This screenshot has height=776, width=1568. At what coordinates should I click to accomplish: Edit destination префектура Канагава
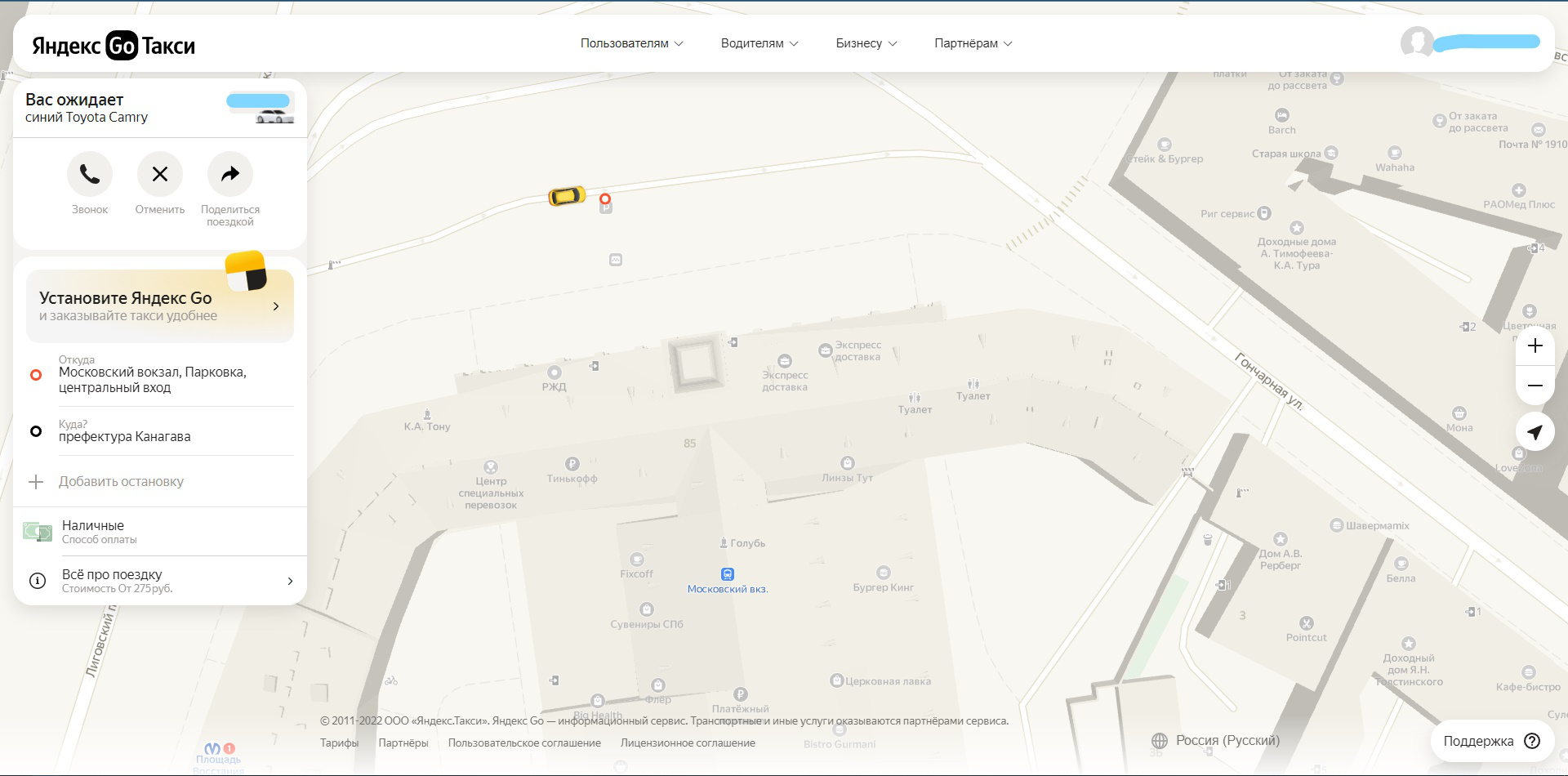[x=160, y=431]
